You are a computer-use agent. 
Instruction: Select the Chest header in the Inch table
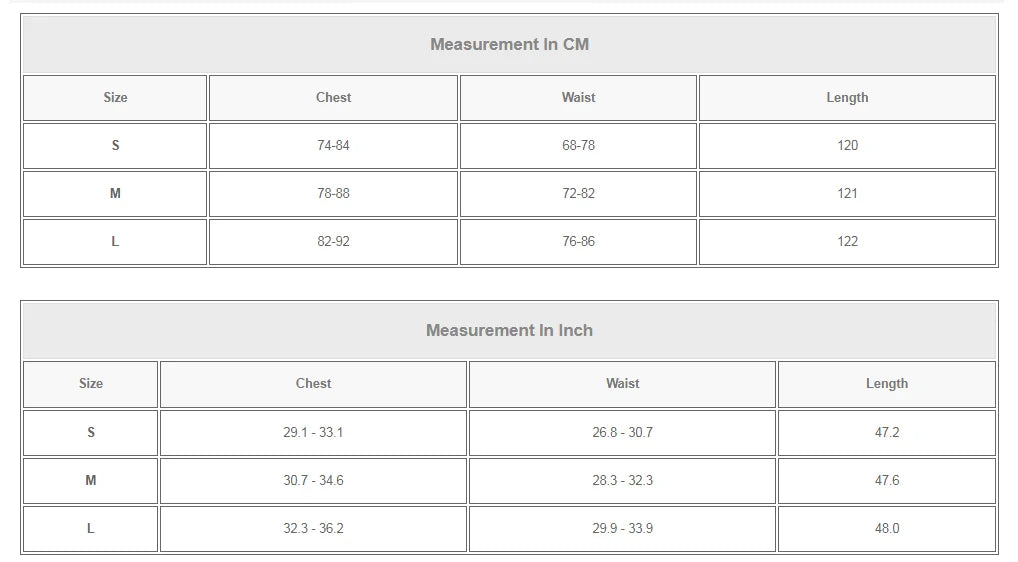(313, 383)
